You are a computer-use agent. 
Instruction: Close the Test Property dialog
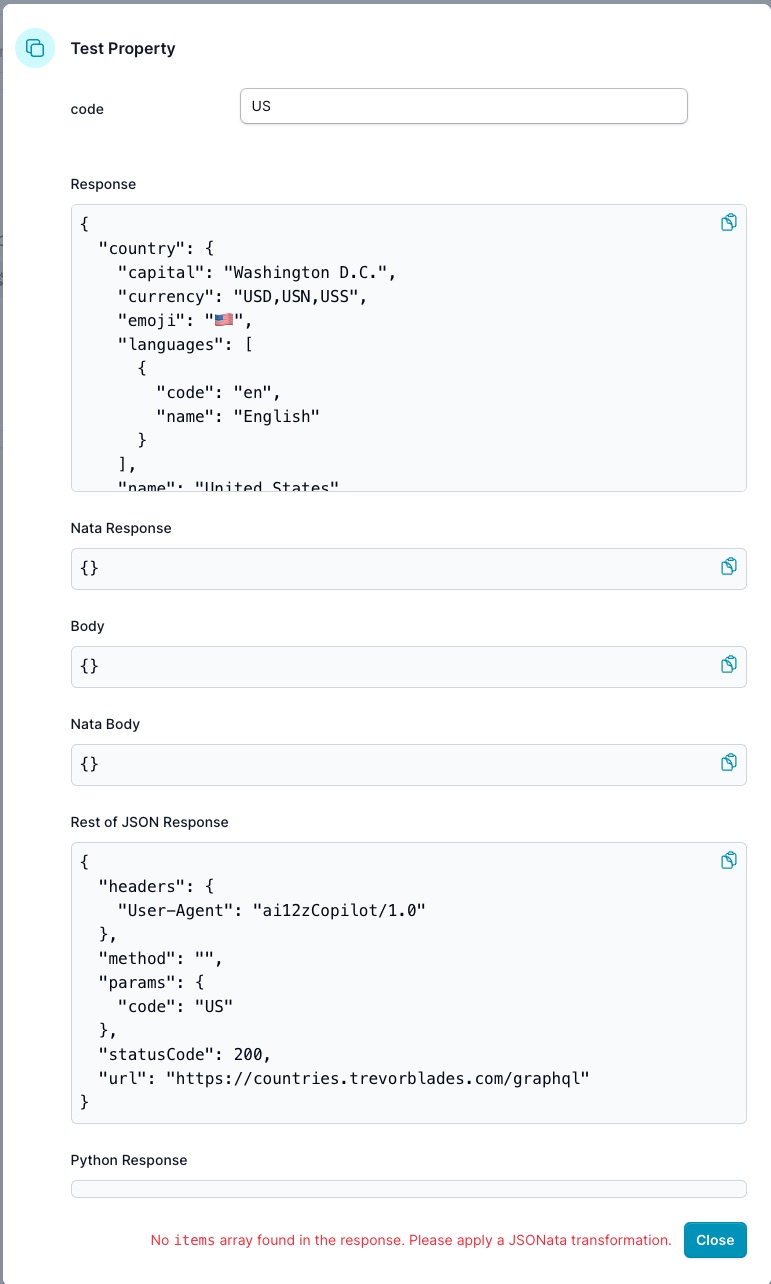click(714, 1240)
